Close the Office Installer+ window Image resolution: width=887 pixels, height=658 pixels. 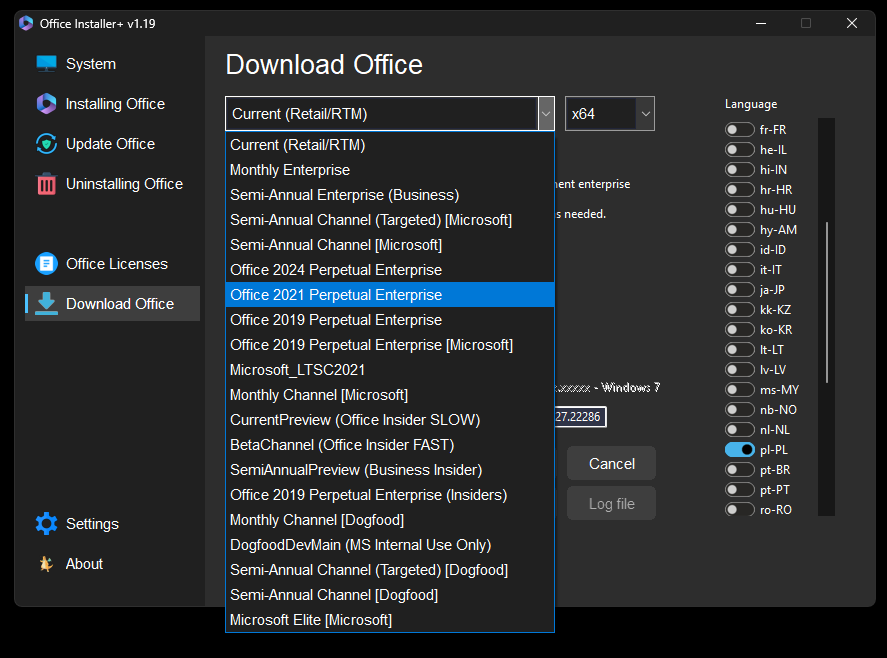pyautogui.click(x=852, y=23)
